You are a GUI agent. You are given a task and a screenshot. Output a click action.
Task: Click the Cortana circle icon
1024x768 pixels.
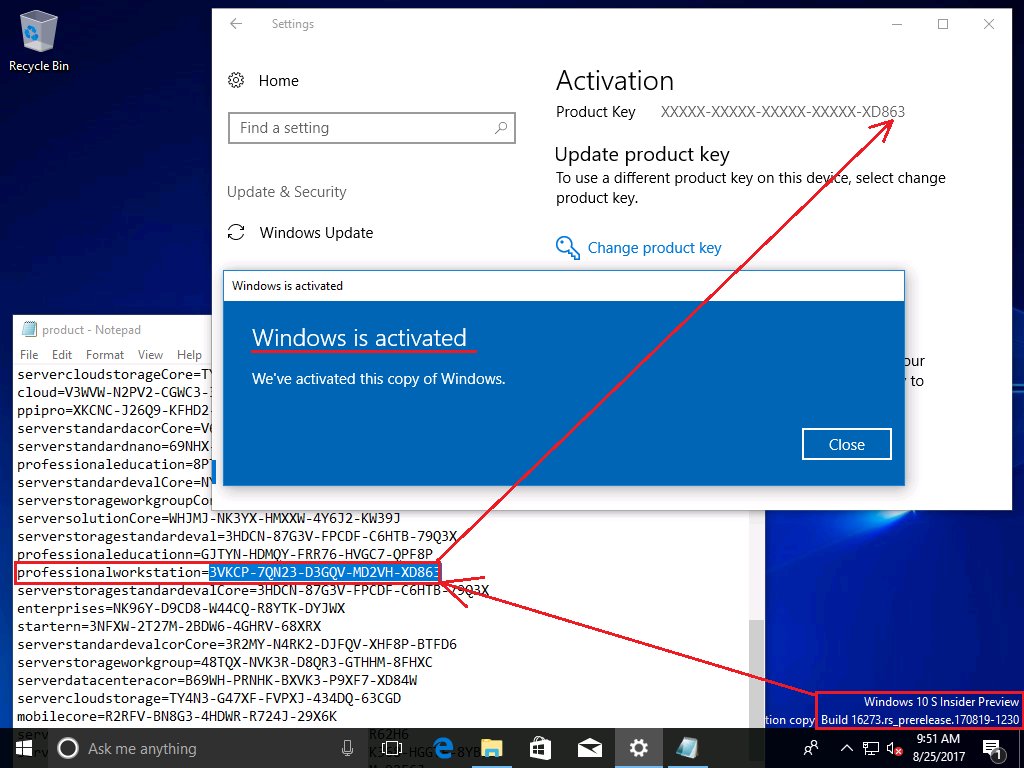pos(68,748)
